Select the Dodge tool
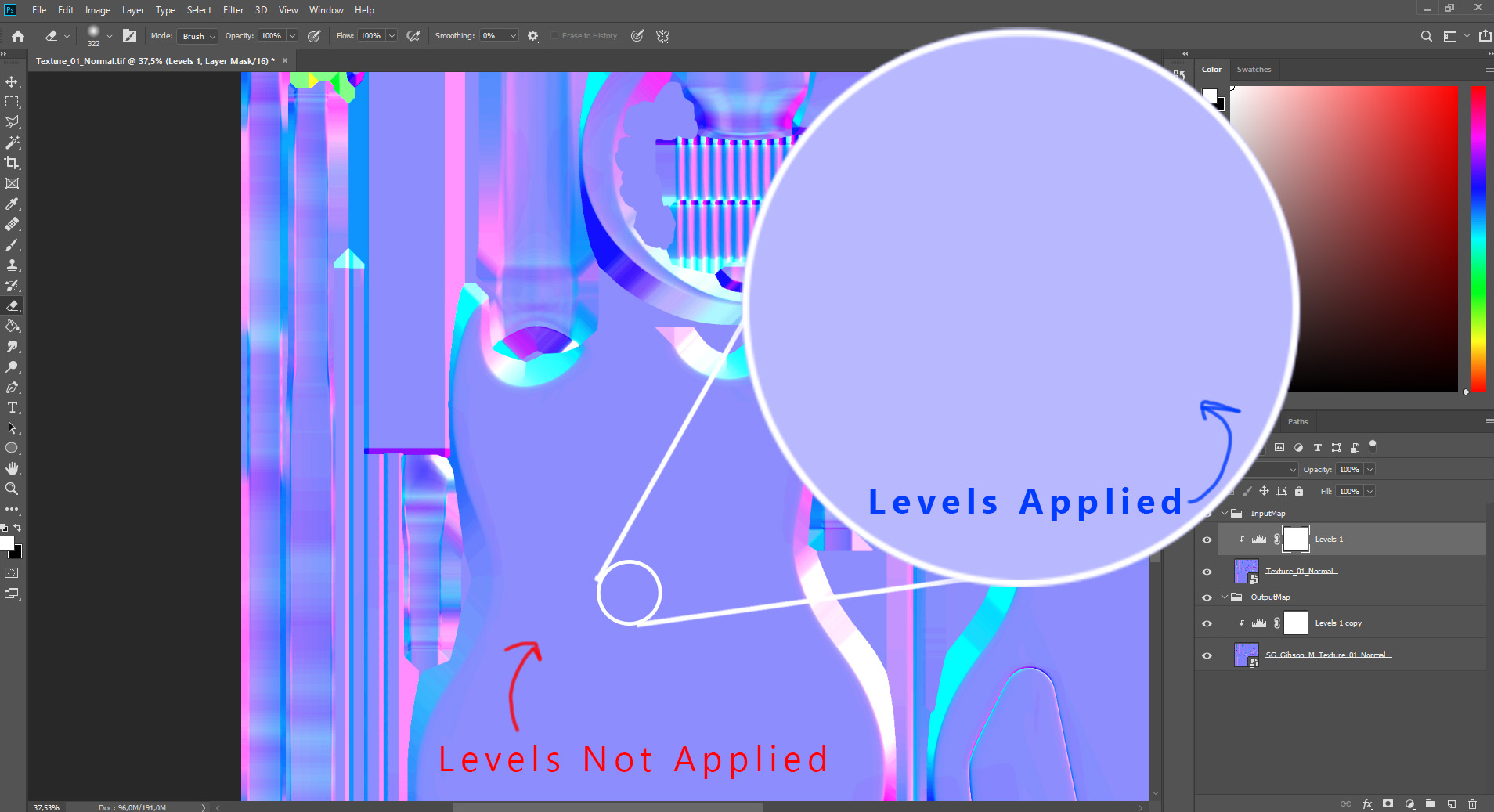The height and width of the screenshot is (812, 1494). (12, 366)
